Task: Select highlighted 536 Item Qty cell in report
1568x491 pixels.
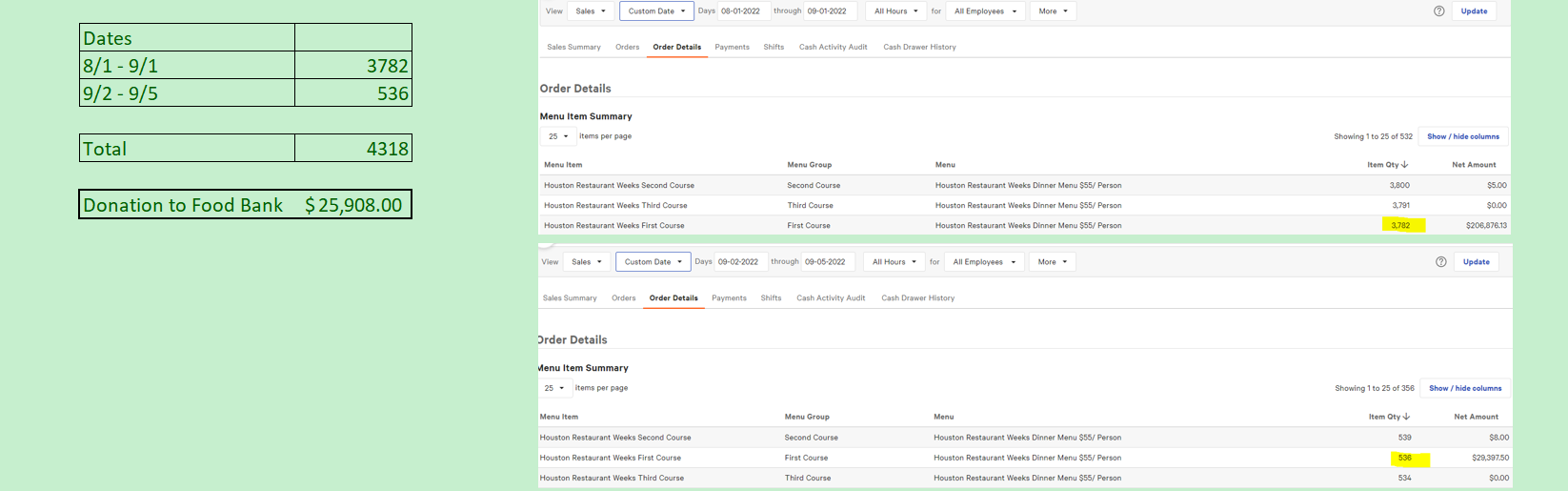Action: [x=1408, y=459]
